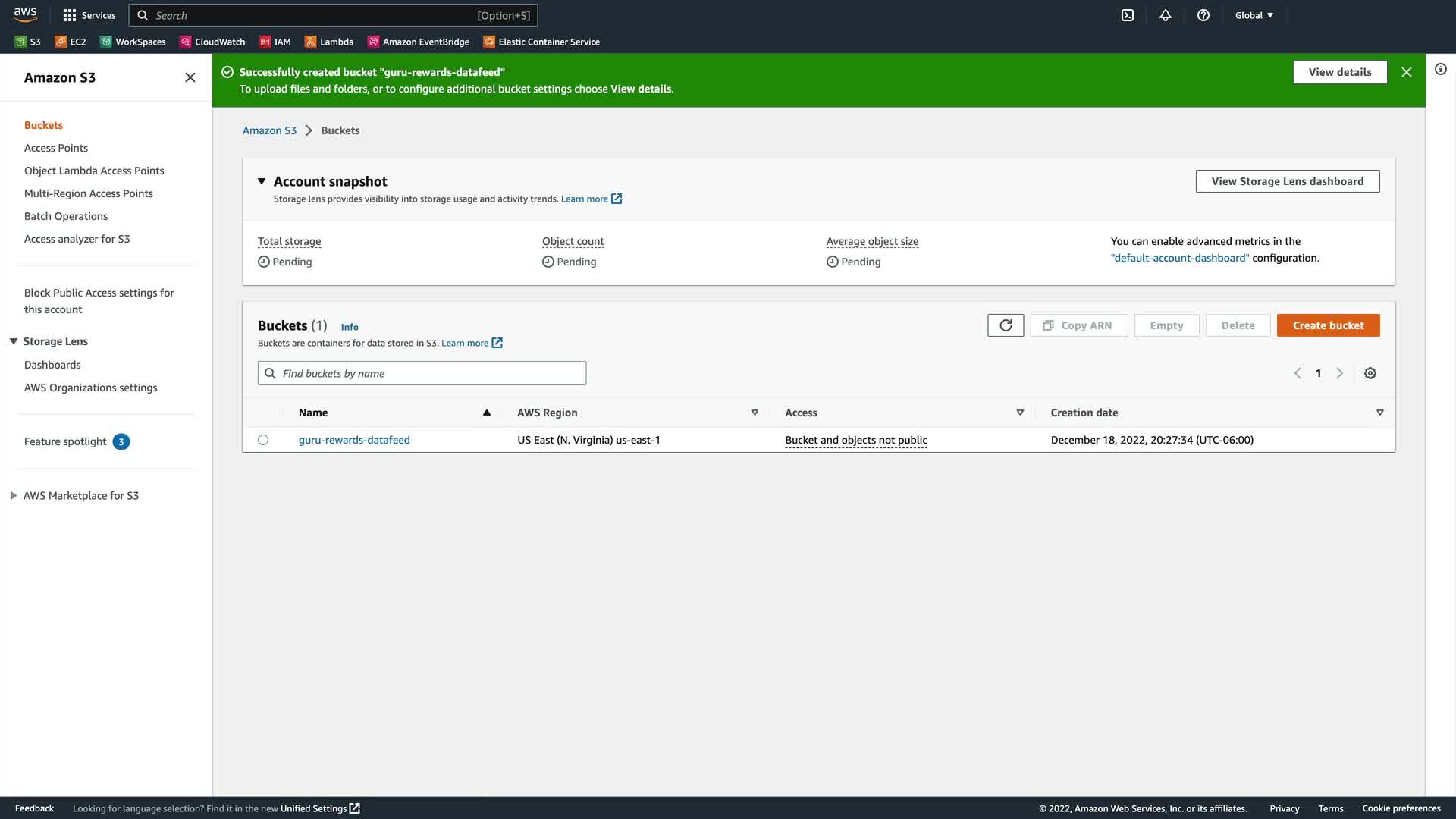Collapse the Storage Lens sidebar group
Viewport: 1456px width, 819px height.
pos(14,341)
